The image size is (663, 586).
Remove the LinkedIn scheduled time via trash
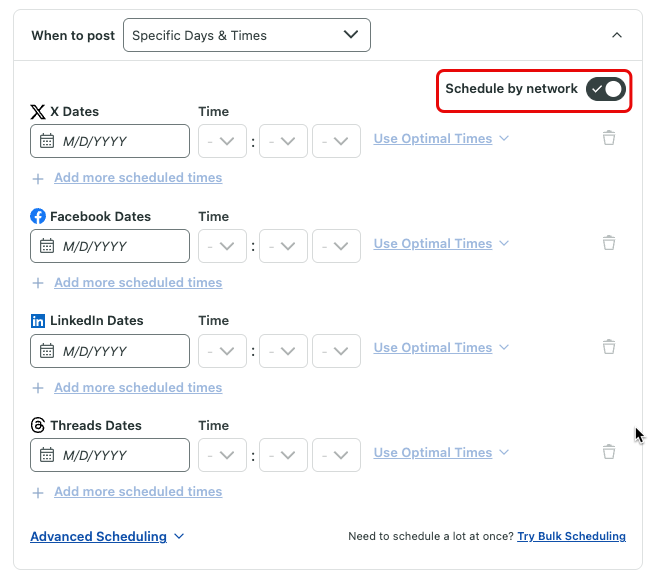click(x=608, y=347)
